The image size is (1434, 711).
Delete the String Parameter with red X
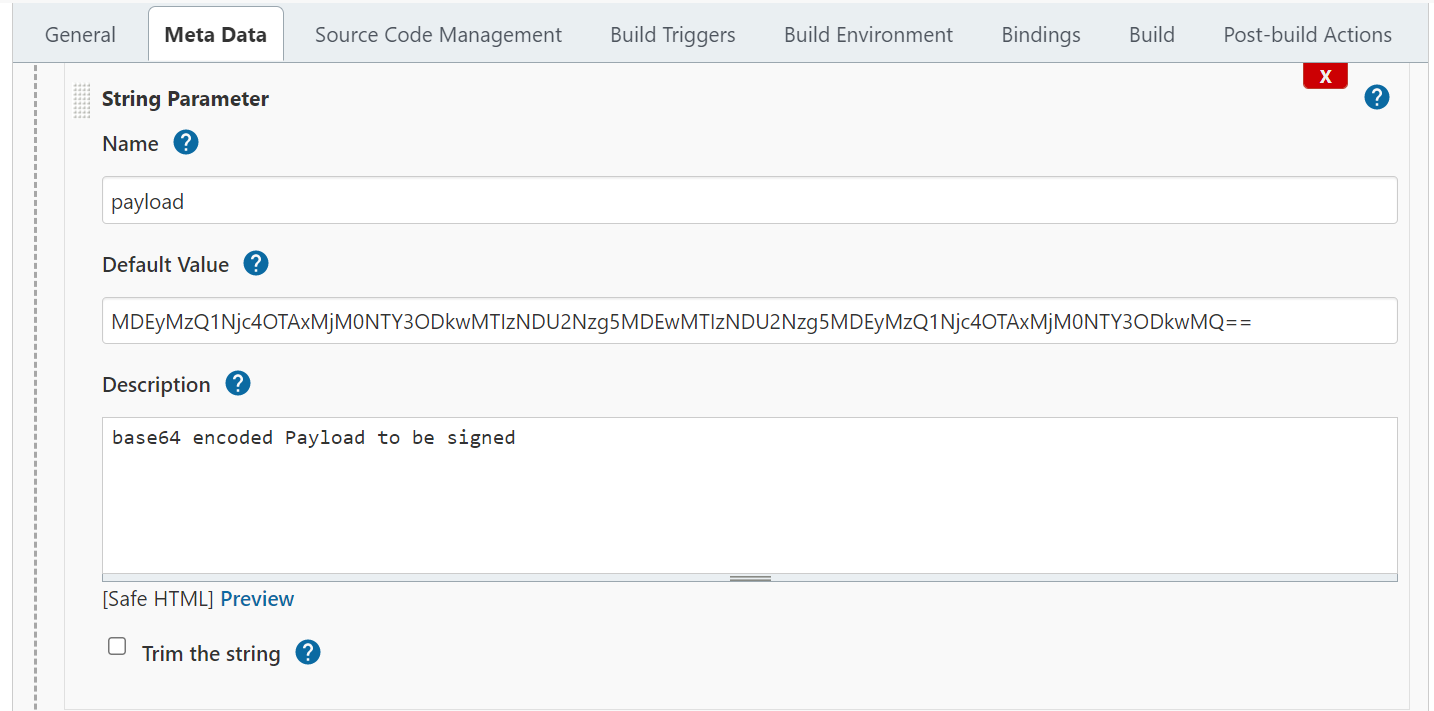(1325, 76)
